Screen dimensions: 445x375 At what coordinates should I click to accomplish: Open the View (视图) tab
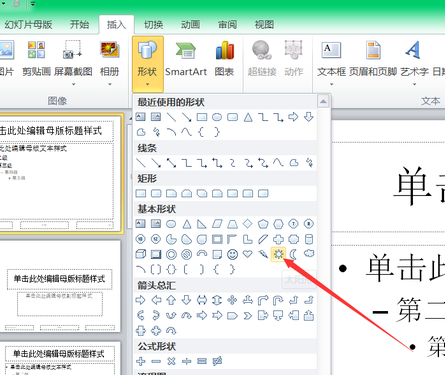click(x=264, y=24)
